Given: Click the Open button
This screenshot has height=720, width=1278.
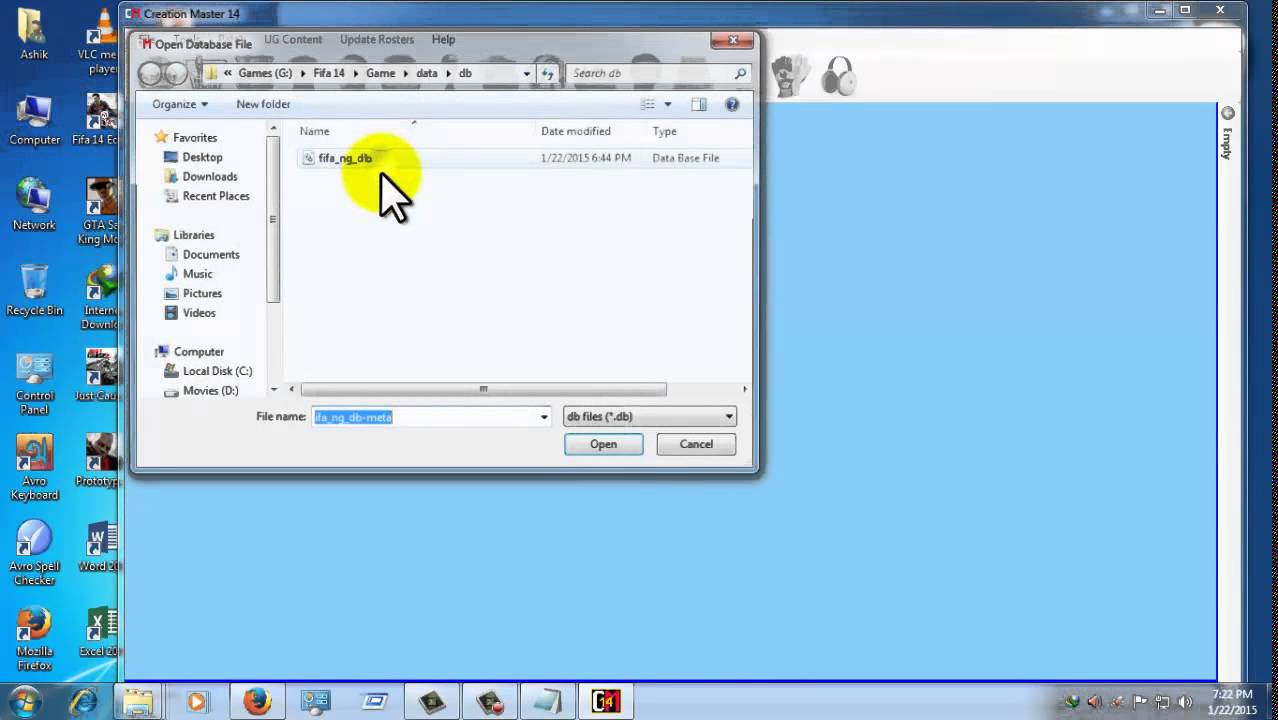Looking at the screenshot, I should [603, 444].
